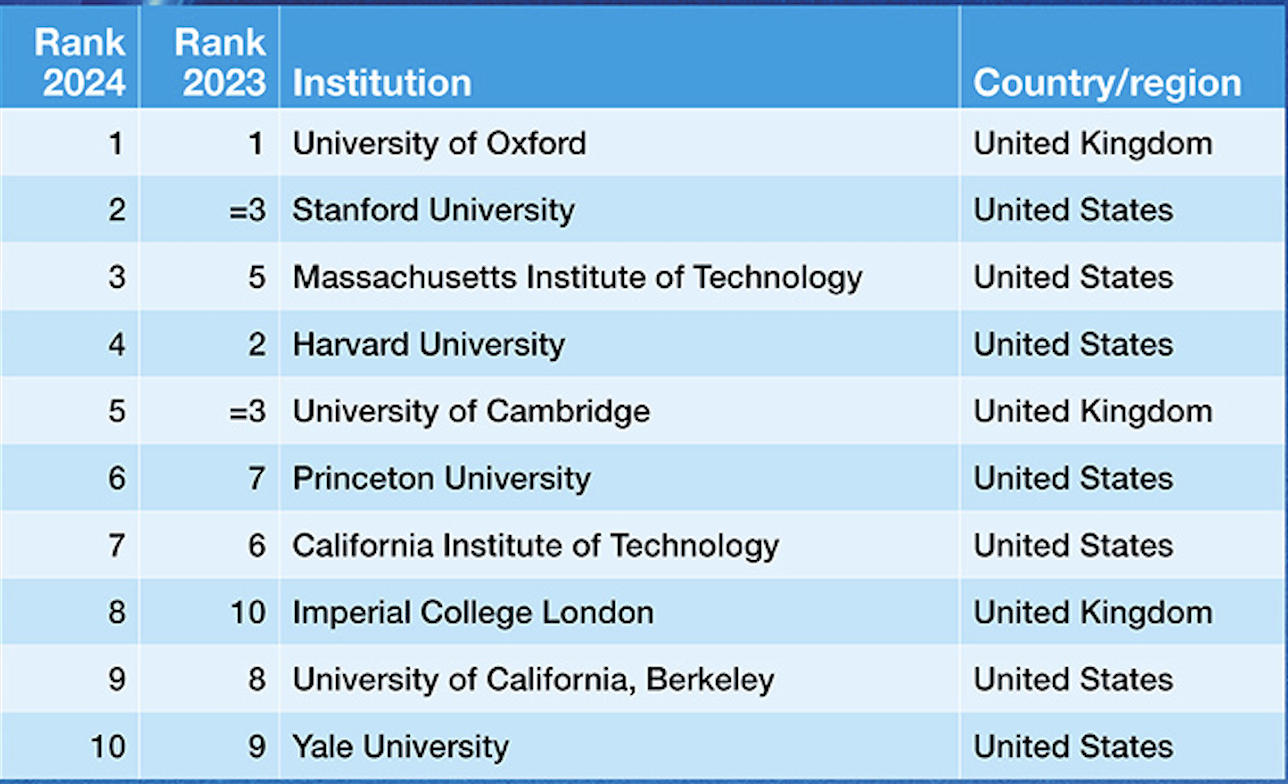Click the Institution column header

tap(382, 83)
